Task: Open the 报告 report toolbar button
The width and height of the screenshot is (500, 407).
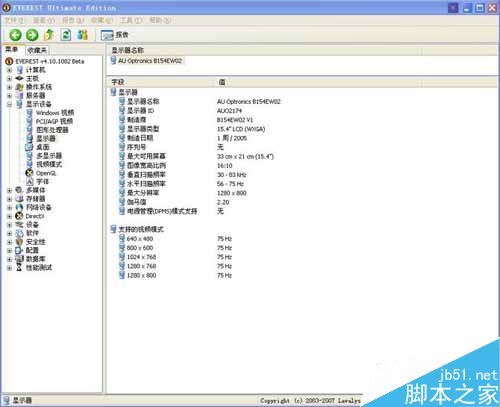Action: (115, 35)
